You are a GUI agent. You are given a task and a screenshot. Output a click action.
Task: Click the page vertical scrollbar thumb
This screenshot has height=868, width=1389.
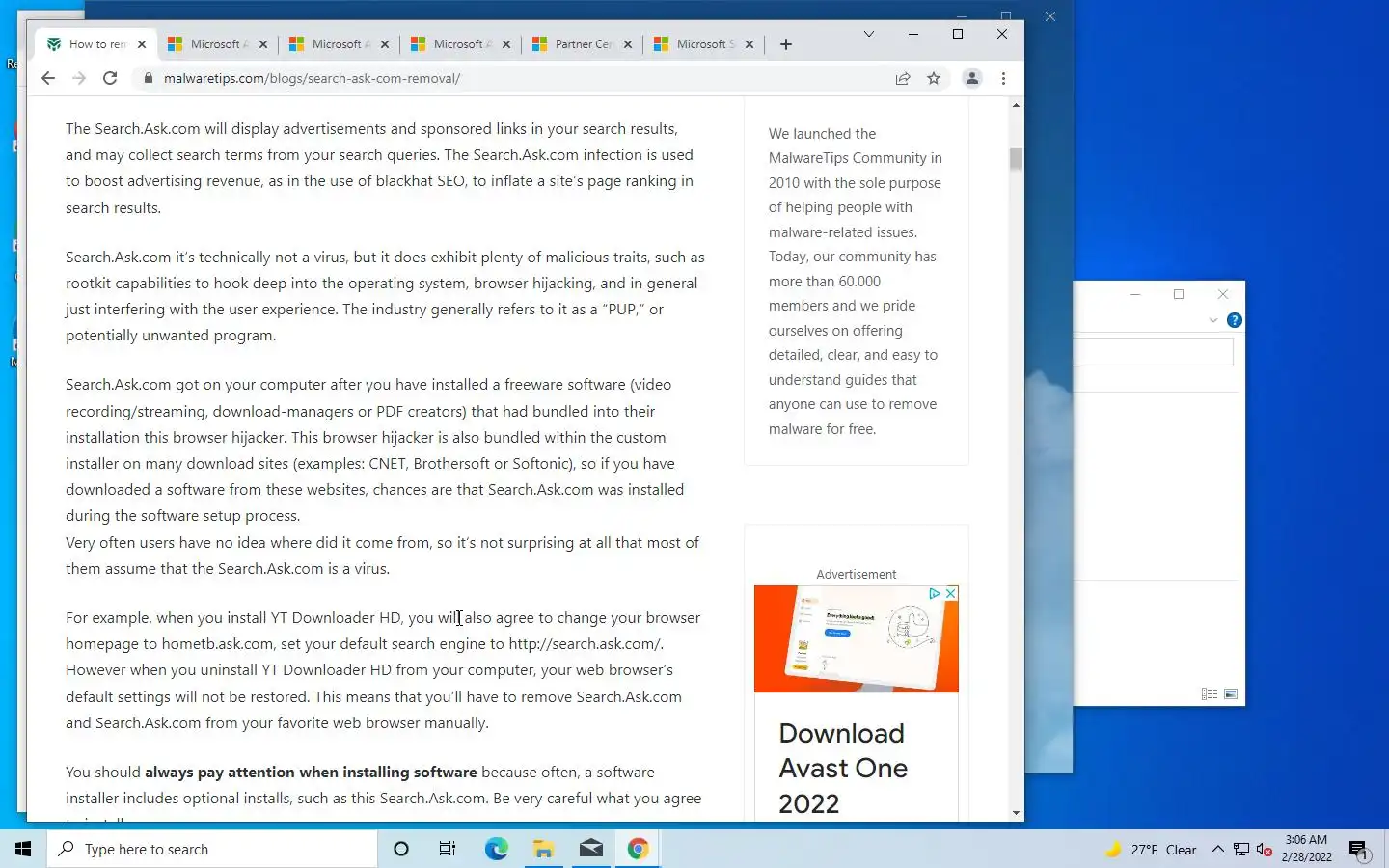1016,158
